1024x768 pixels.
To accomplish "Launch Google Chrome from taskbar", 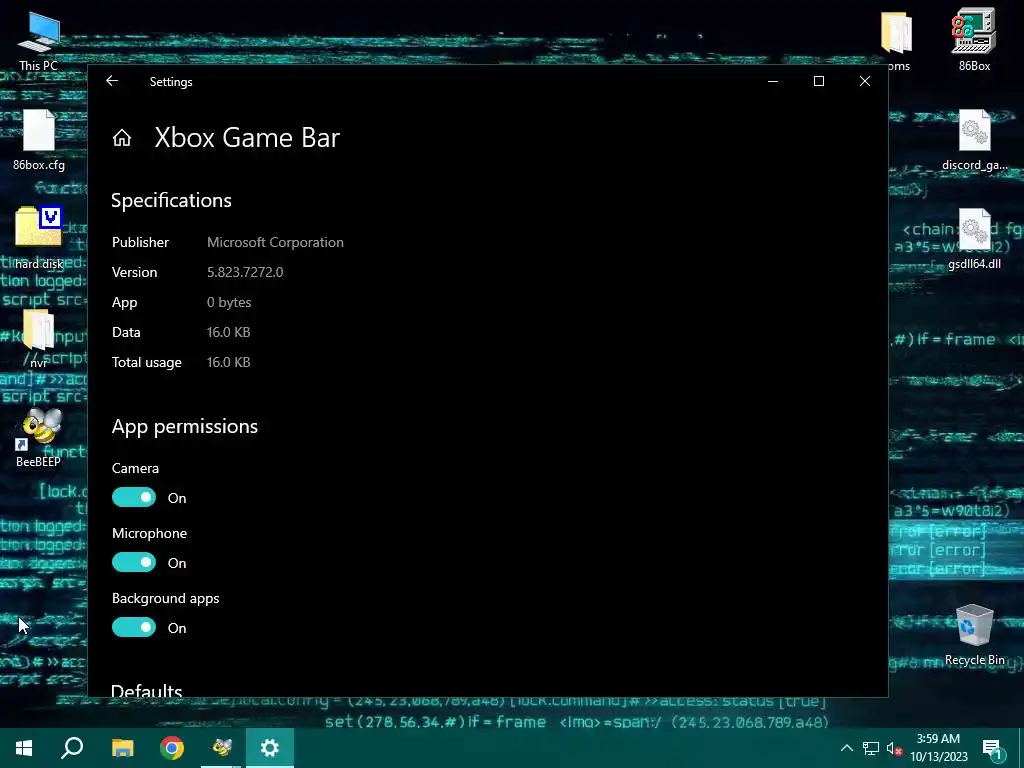I will point(172,748).
